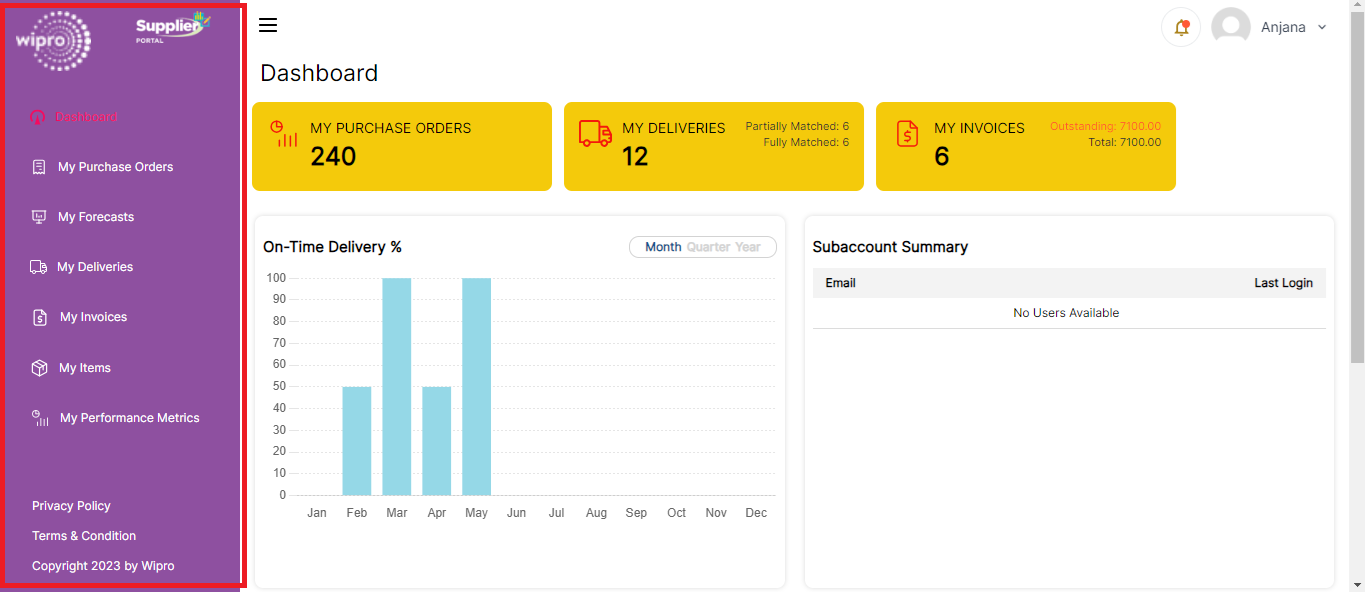Click the hamburger menu icon

click(x=267, y=26)
